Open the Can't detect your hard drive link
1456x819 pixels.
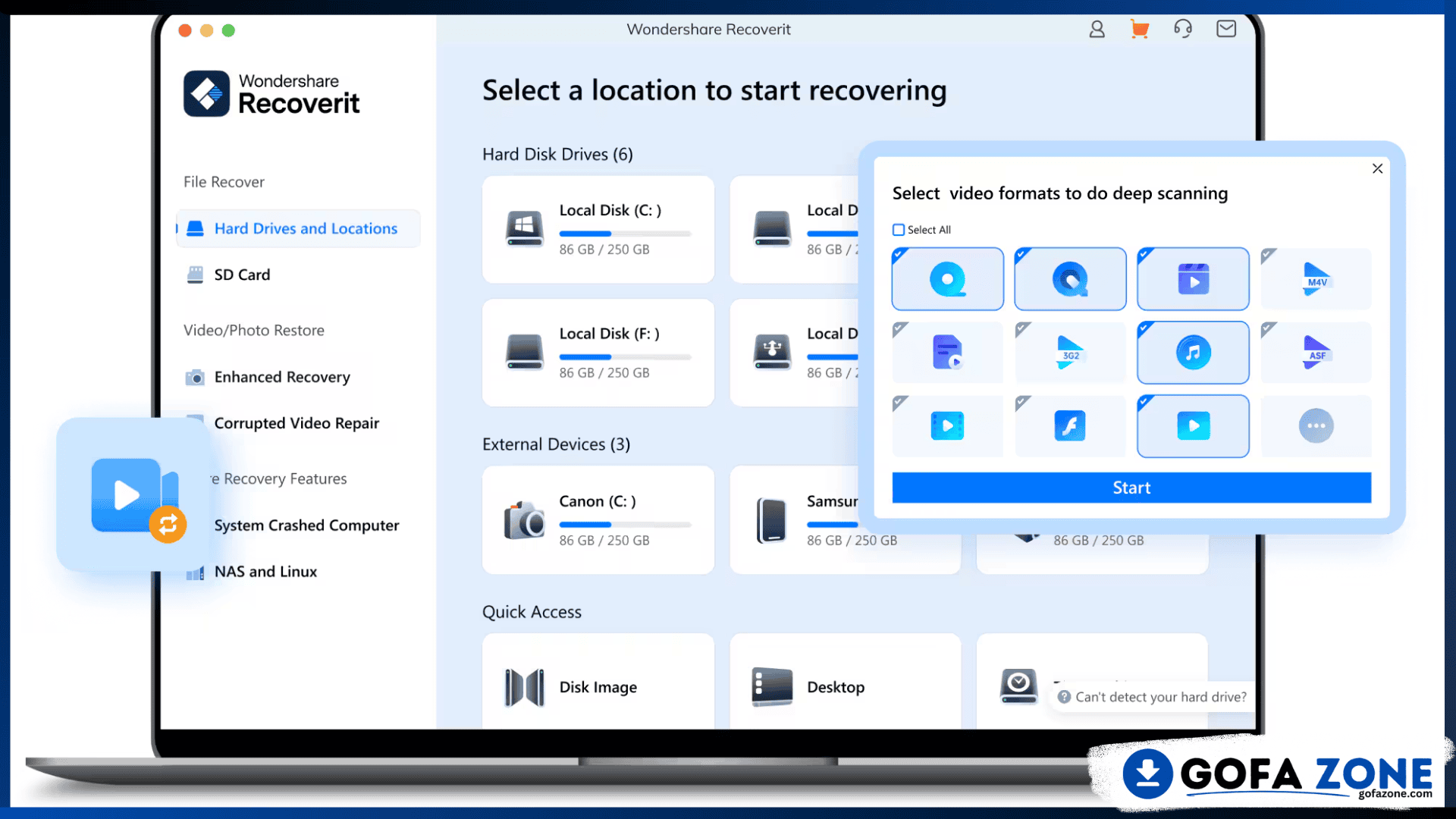pyautogui.click(x=1152, y=697)
